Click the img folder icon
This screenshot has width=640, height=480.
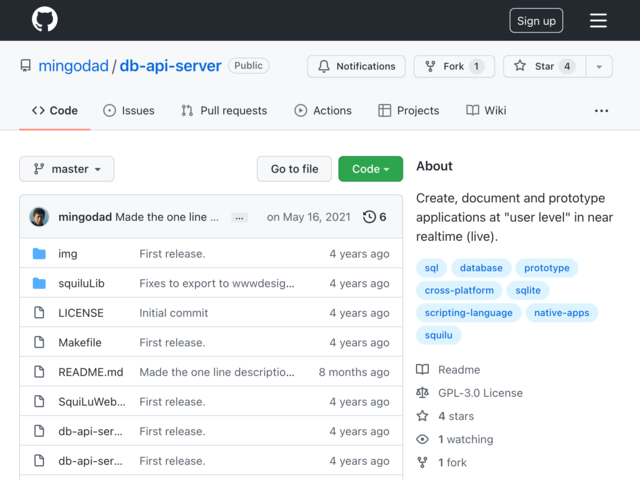click(x=39, y=253)
